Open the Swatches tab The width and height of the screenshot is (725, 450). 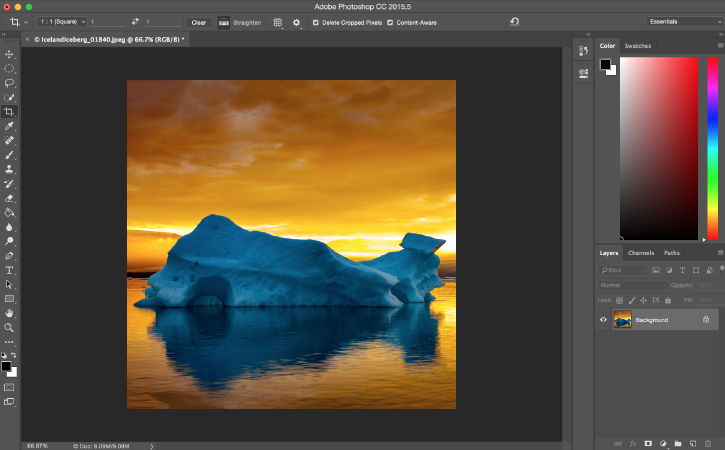pyautogui.click(x=637, y=46)
